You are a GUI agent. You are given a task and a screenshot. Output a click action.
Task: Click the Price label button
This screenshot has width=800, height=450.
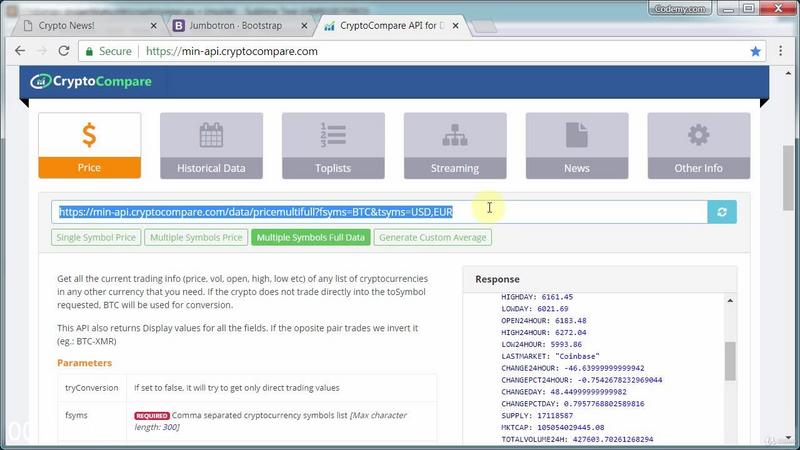tap(89, 168)
